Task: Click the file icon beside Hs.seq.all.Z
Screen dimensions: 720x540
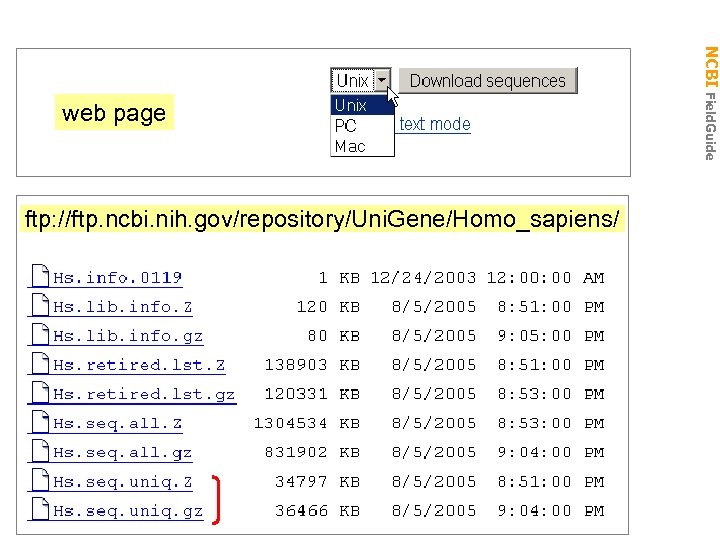Action: coord(40,422)
